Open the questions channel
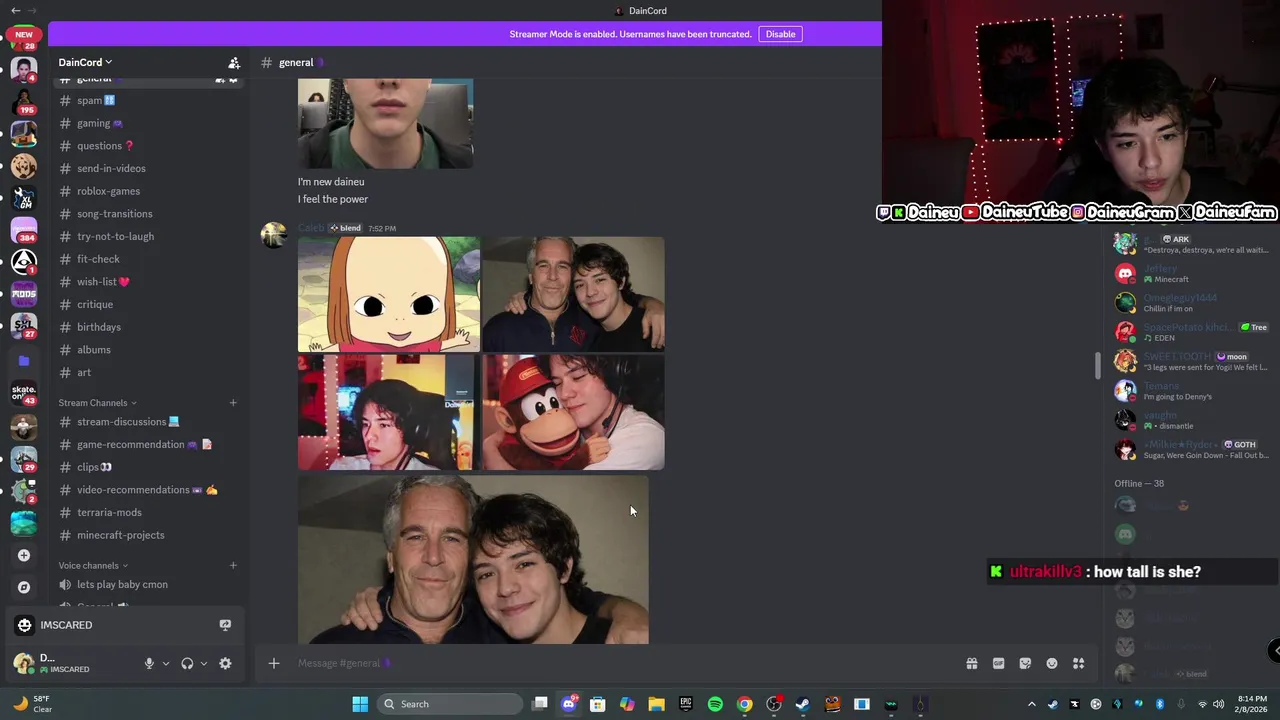This screenshot has height=720, width=1280. pos(148,146)
